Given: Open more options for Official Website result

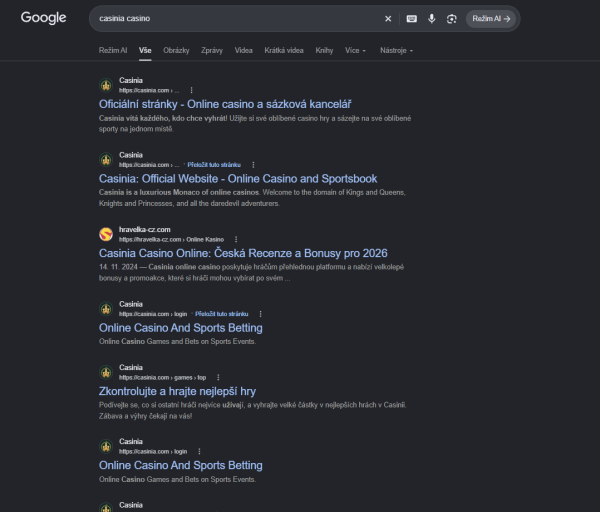Looking at the screenshot, I should pos(253,165).
